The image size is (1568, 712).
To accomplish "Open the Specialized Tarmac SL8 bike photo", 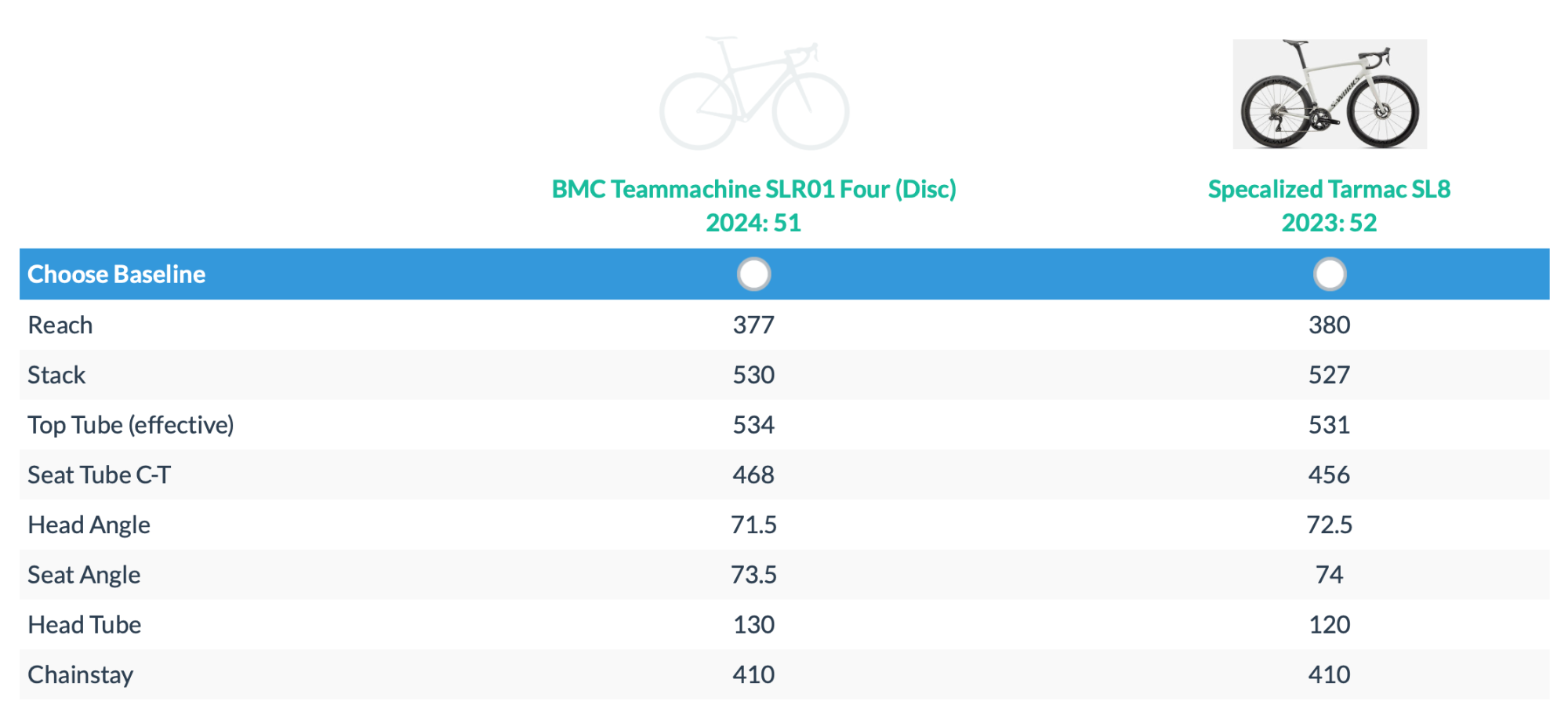I will point(1329,94).
